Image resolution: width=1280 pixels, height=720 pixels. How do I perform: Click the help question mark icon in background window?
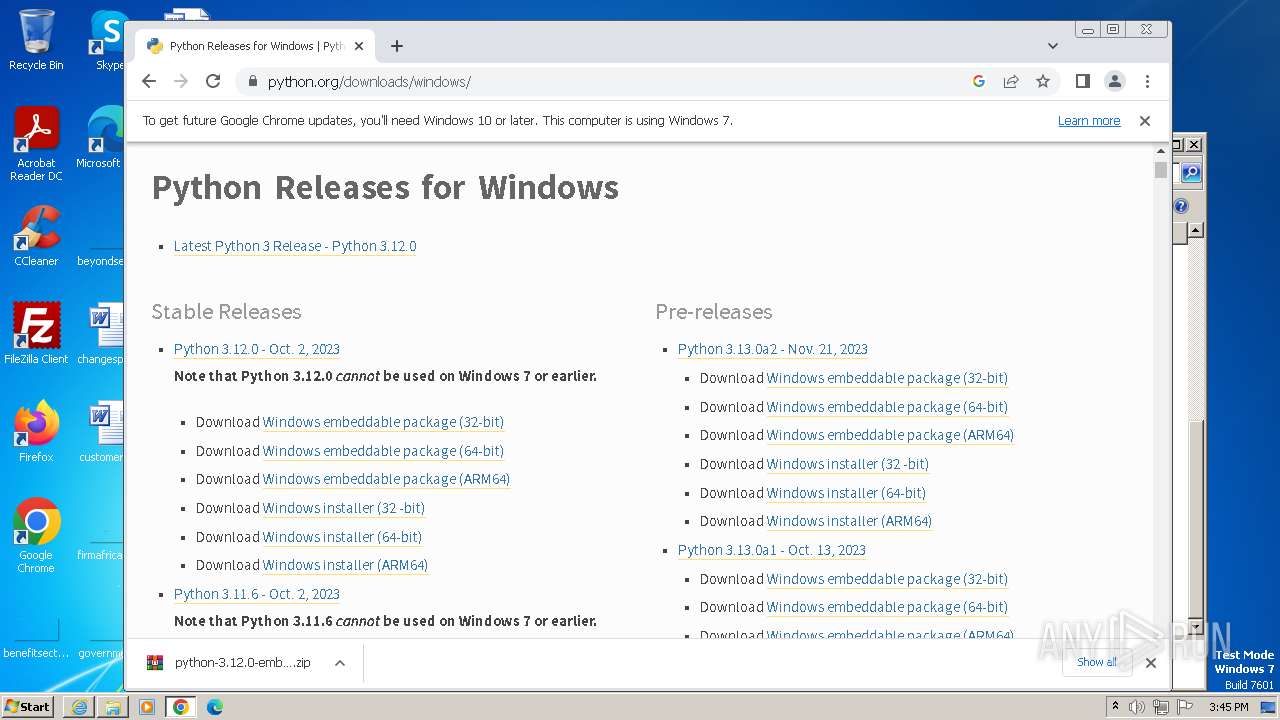coord(1181,206)
